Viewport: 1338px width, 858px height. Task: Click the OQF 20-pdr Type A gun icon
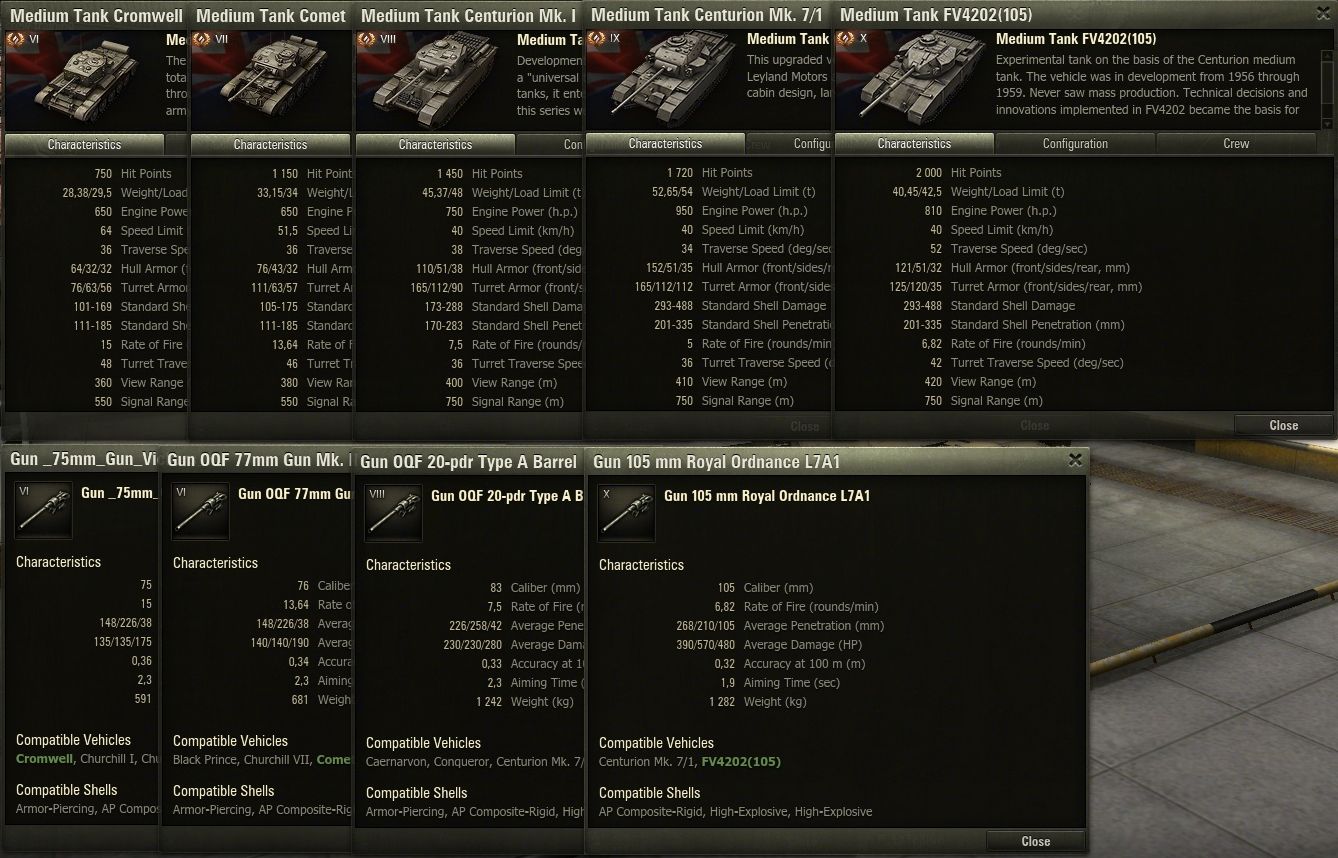[394, 513]
